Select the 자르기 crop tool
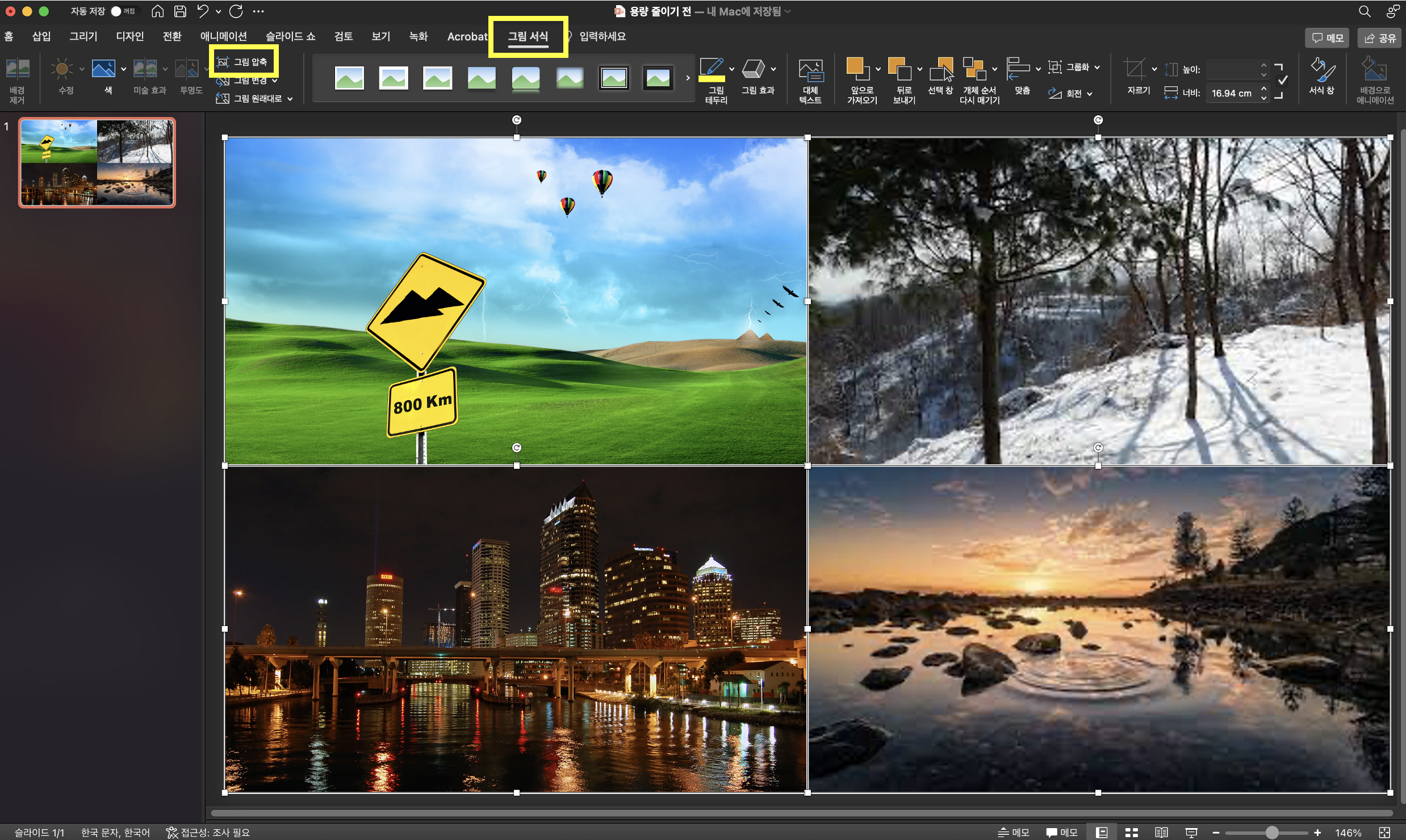 (1135, 70)
